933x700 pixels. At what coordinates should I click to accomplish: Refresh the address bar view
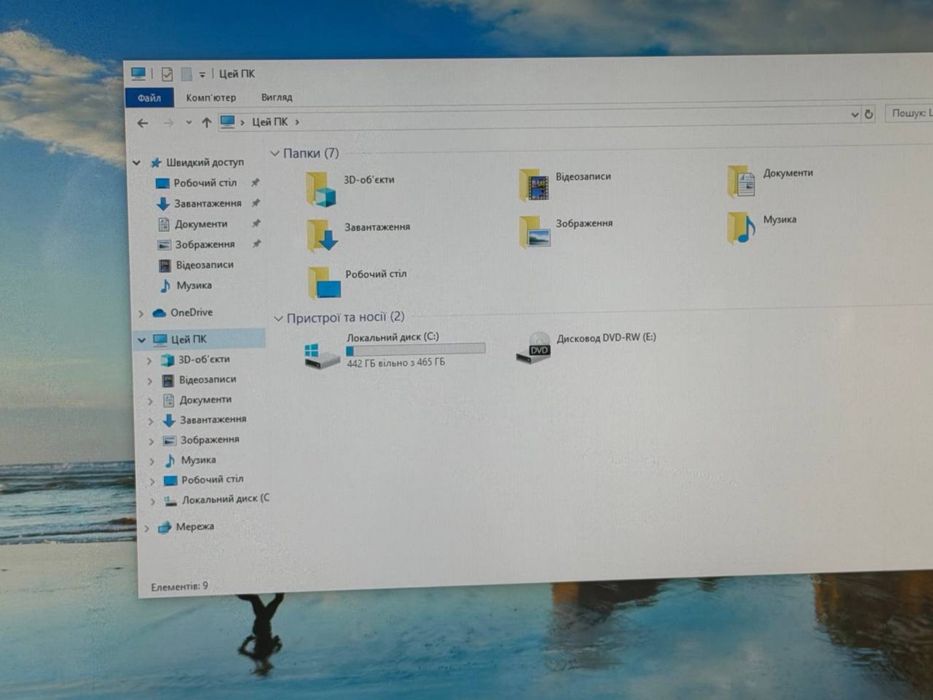point(869,114)
